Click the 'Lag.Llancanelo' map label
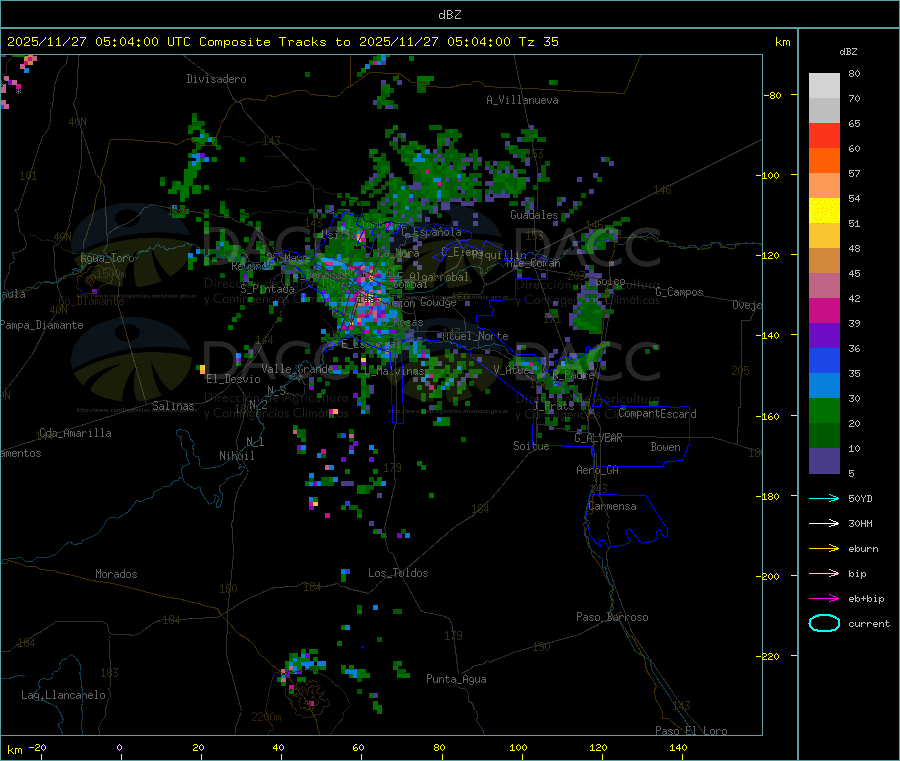This screenshot has width=900, height=761. pyautogui.click(x=63, y=695)
